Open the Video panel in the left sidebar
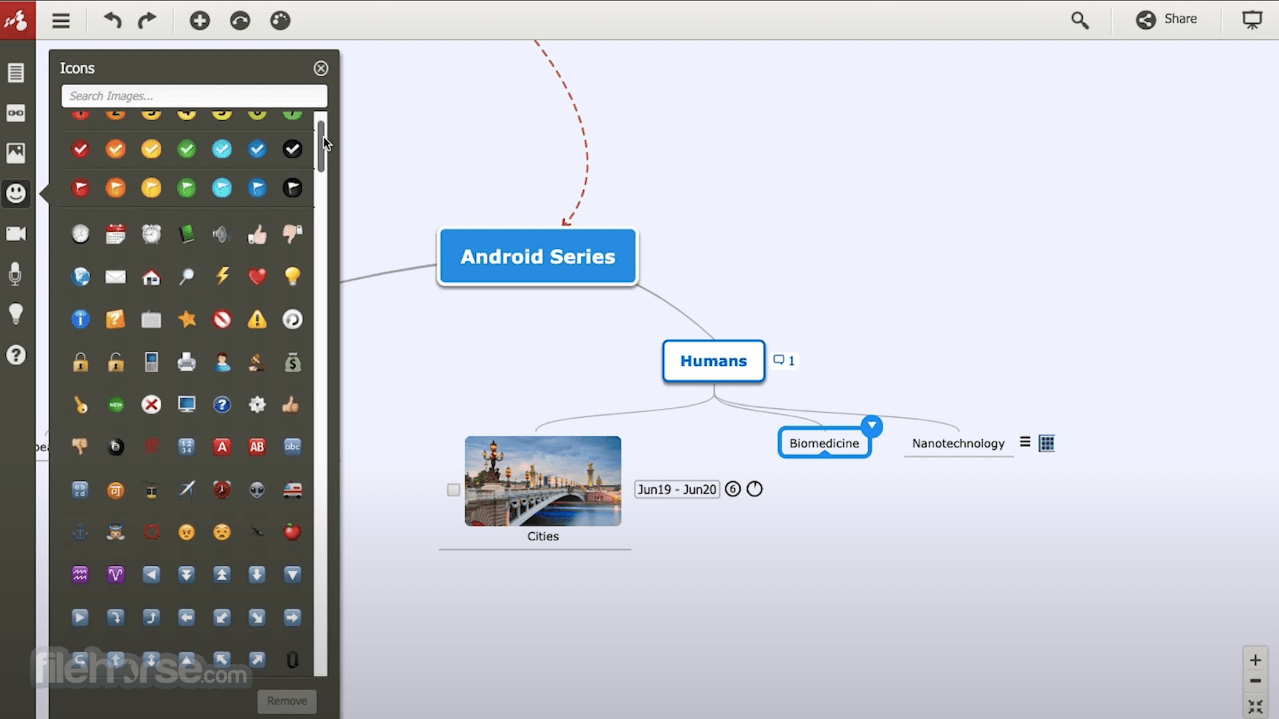1279x719 pixels. [x=16, y=233]
